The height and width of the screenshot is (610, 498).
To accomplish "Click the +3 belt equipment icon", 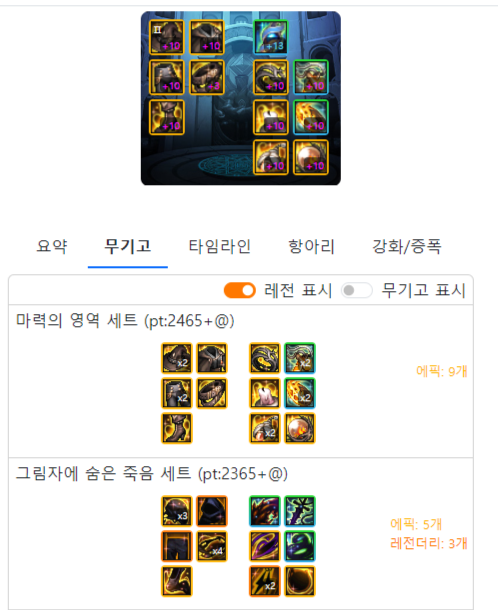I will pos(207,77).
